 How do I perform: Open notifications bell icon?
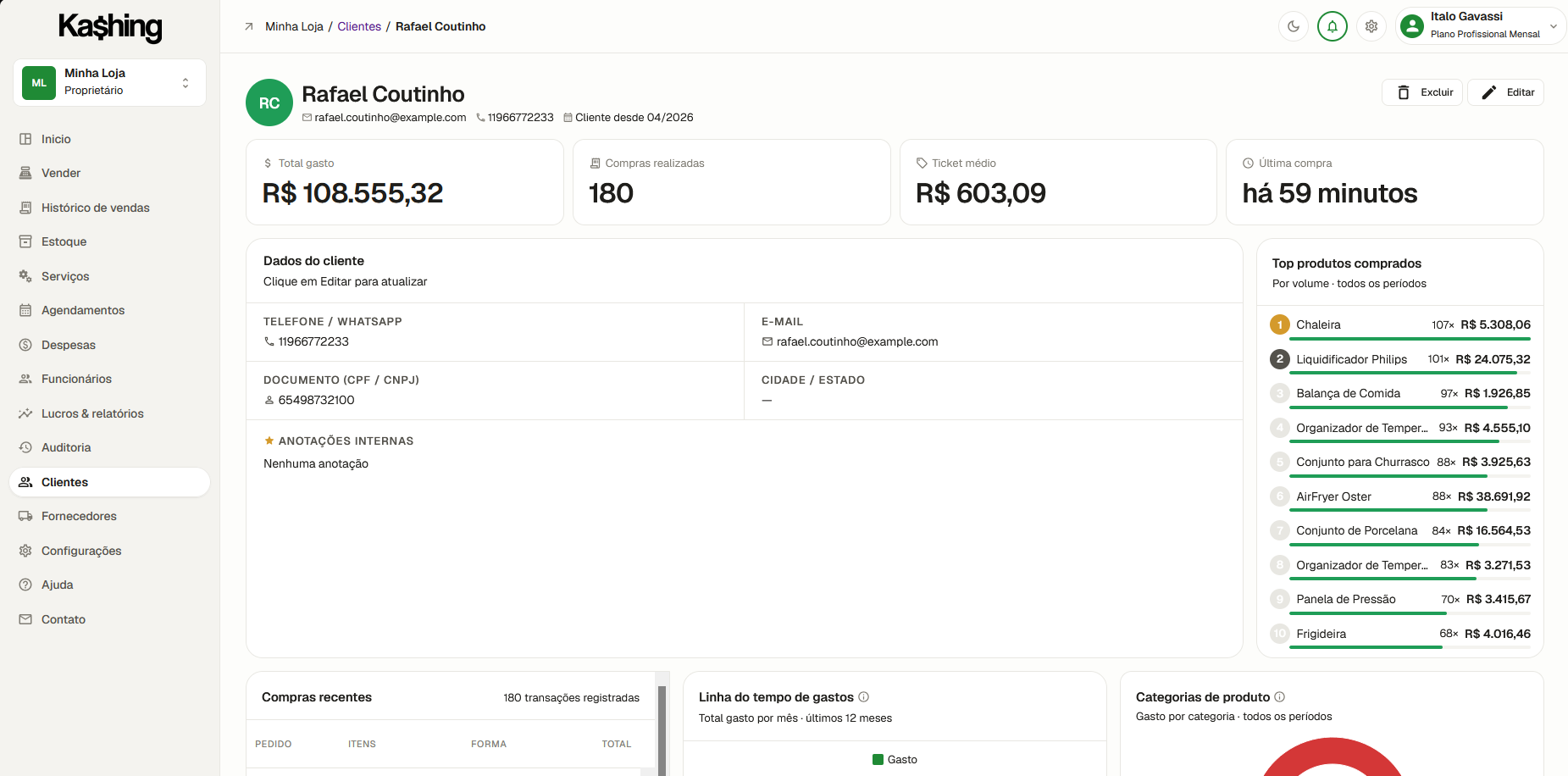(x=1333, y=26)
